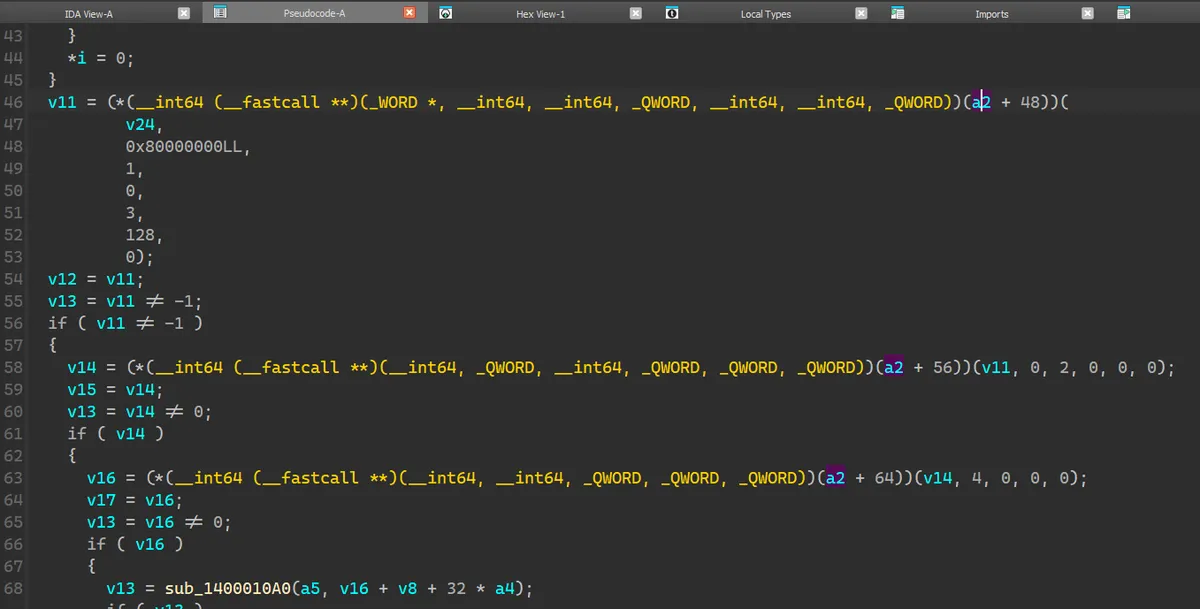This screenshot has width=1200, height=609.
Task: Click variable v14 assigned on line 58
Action: (81, 368)
